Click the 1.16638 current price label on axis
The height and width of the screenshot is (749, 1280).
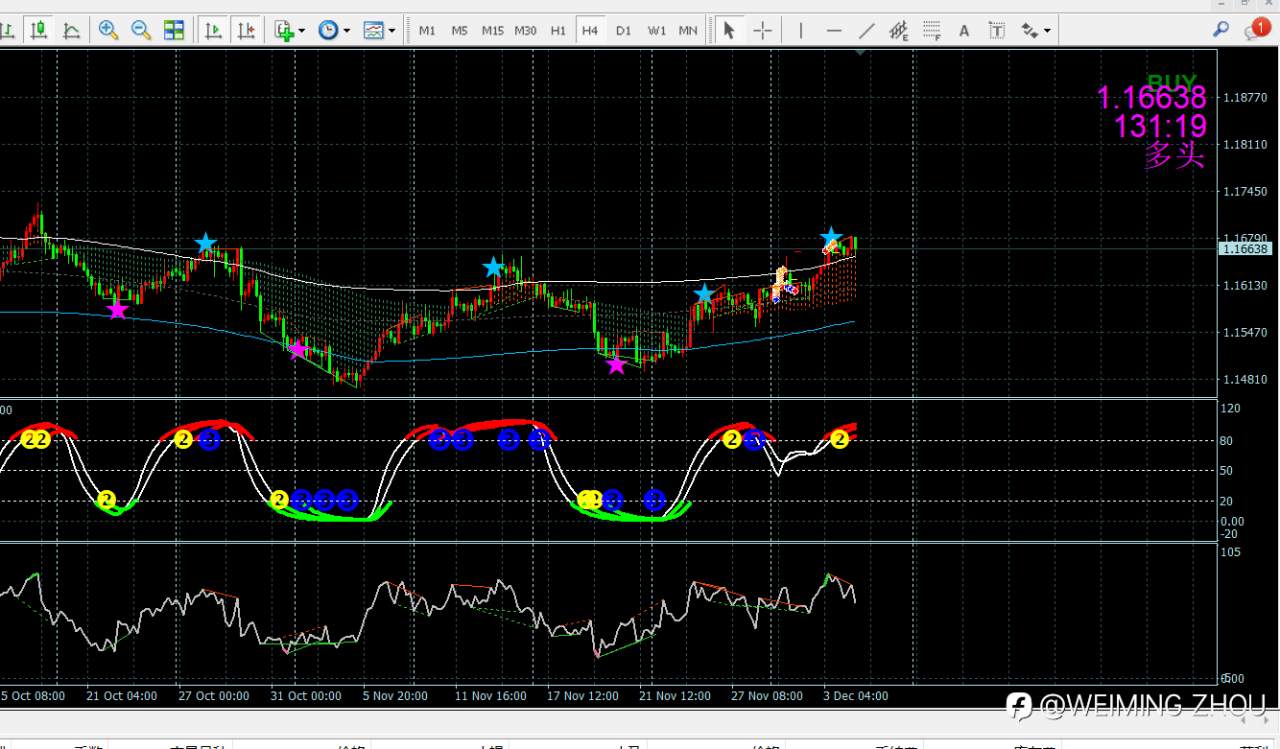point(1244,249)
